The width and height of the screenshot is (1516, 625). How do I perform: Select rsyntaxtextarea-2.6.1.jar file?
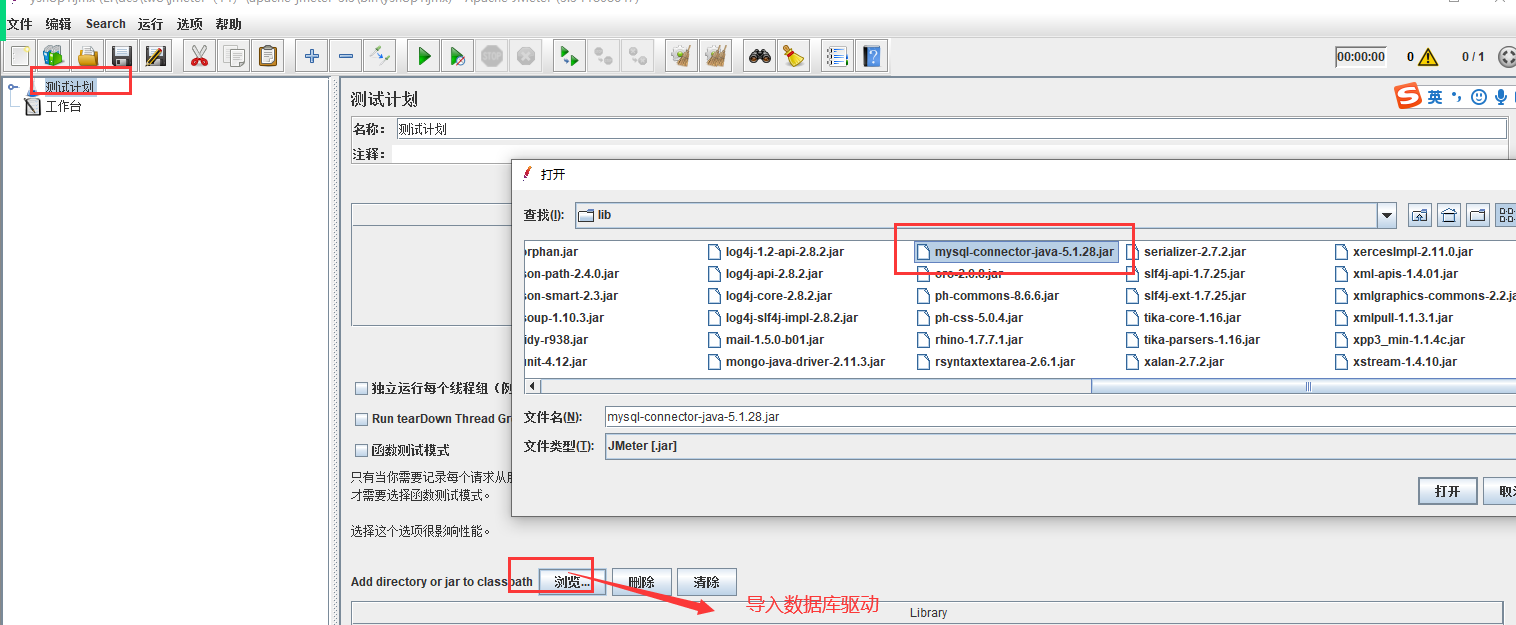pos(997,362)
